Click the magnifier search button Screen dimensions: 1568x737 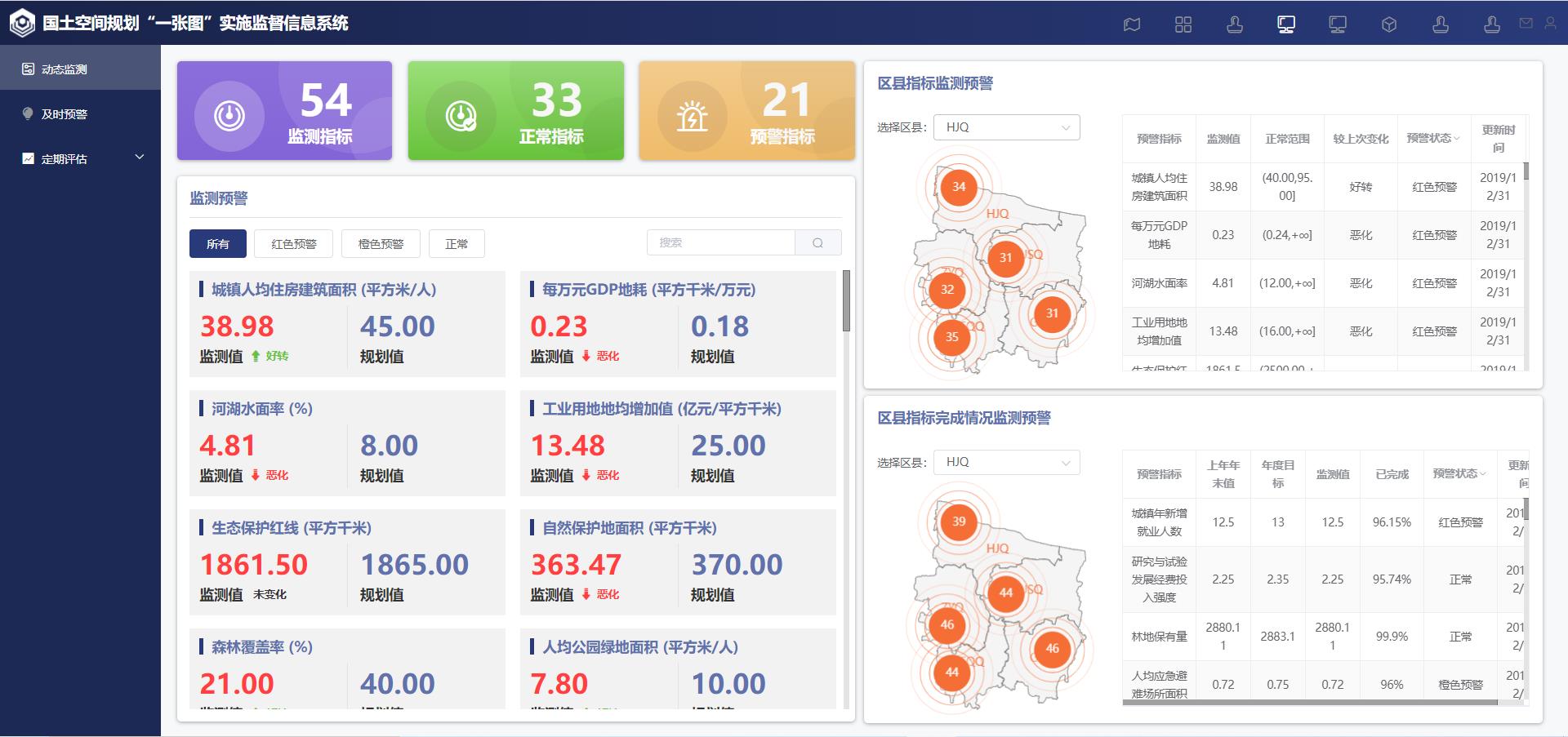817,242
